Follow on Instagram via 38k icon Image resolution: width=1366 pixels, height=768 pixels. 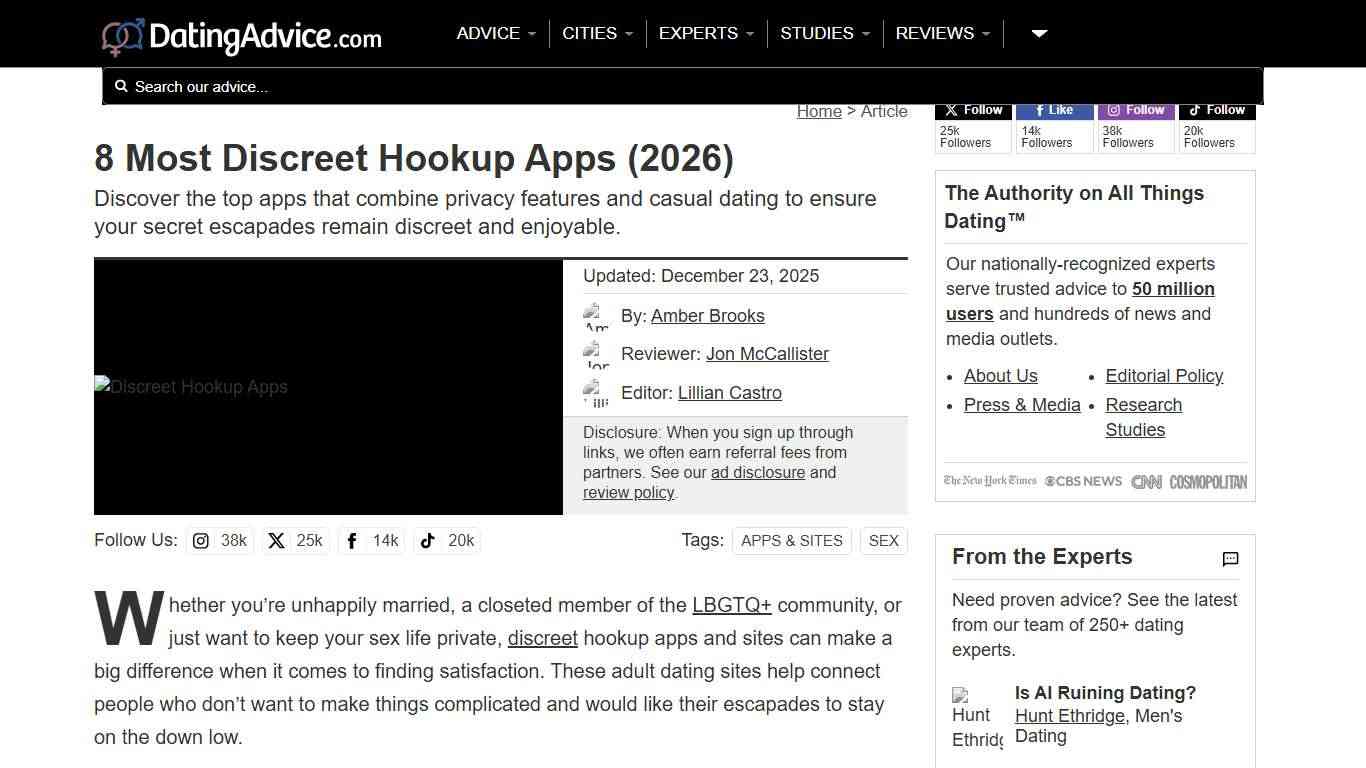tap(200, 540)
